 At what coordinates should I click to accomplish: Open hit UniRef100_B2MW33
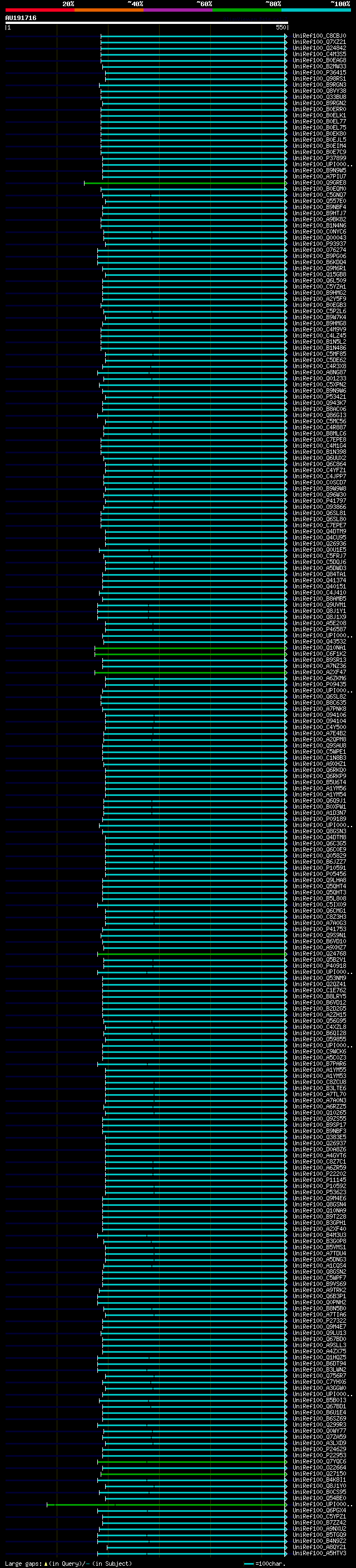coord(319,66)
